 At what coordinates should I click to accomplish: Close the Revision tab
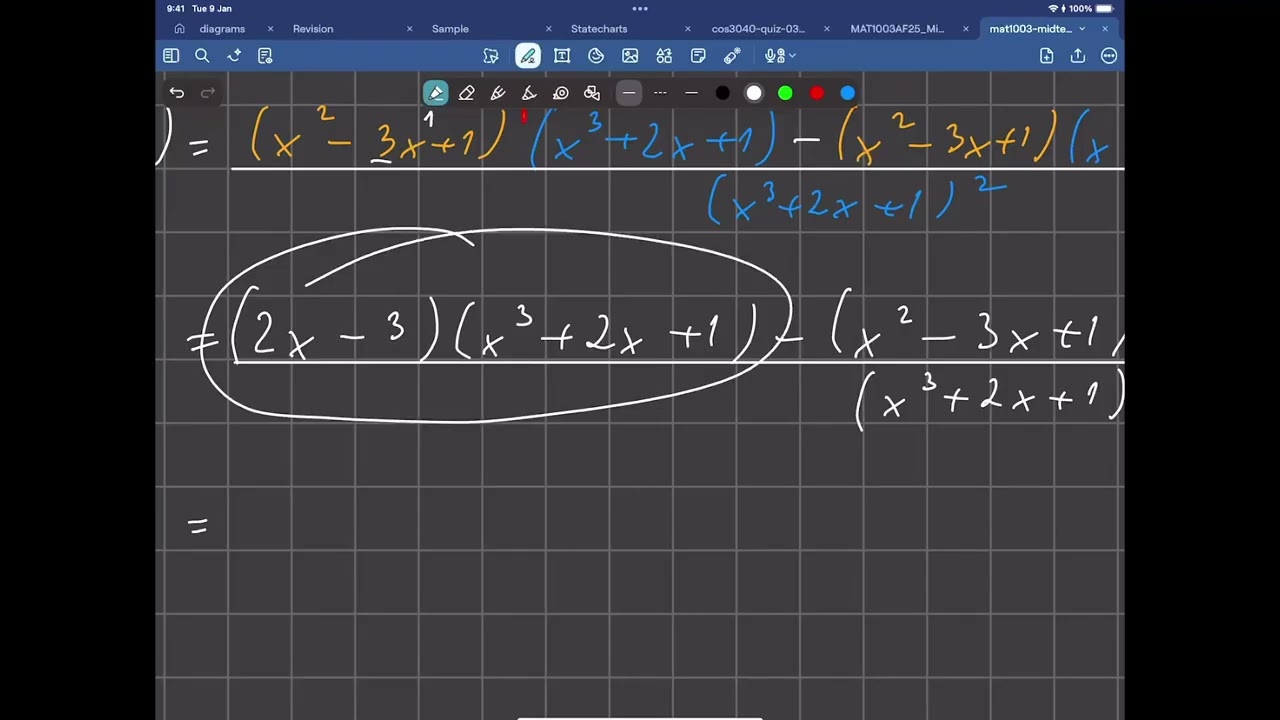tap(409, 29)
